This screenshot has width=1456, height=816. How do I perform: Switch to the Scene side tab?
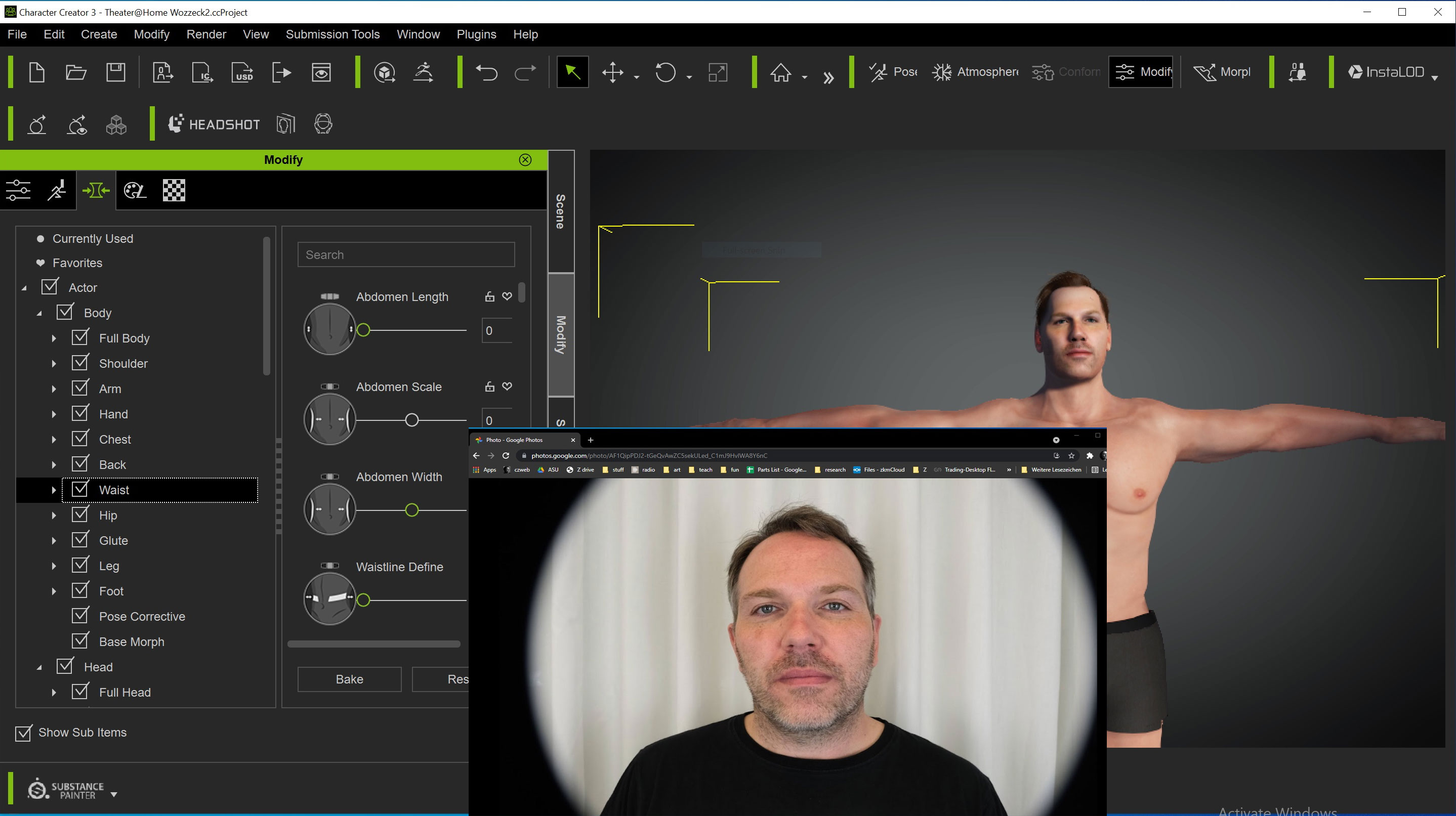(x=560, y=211)
